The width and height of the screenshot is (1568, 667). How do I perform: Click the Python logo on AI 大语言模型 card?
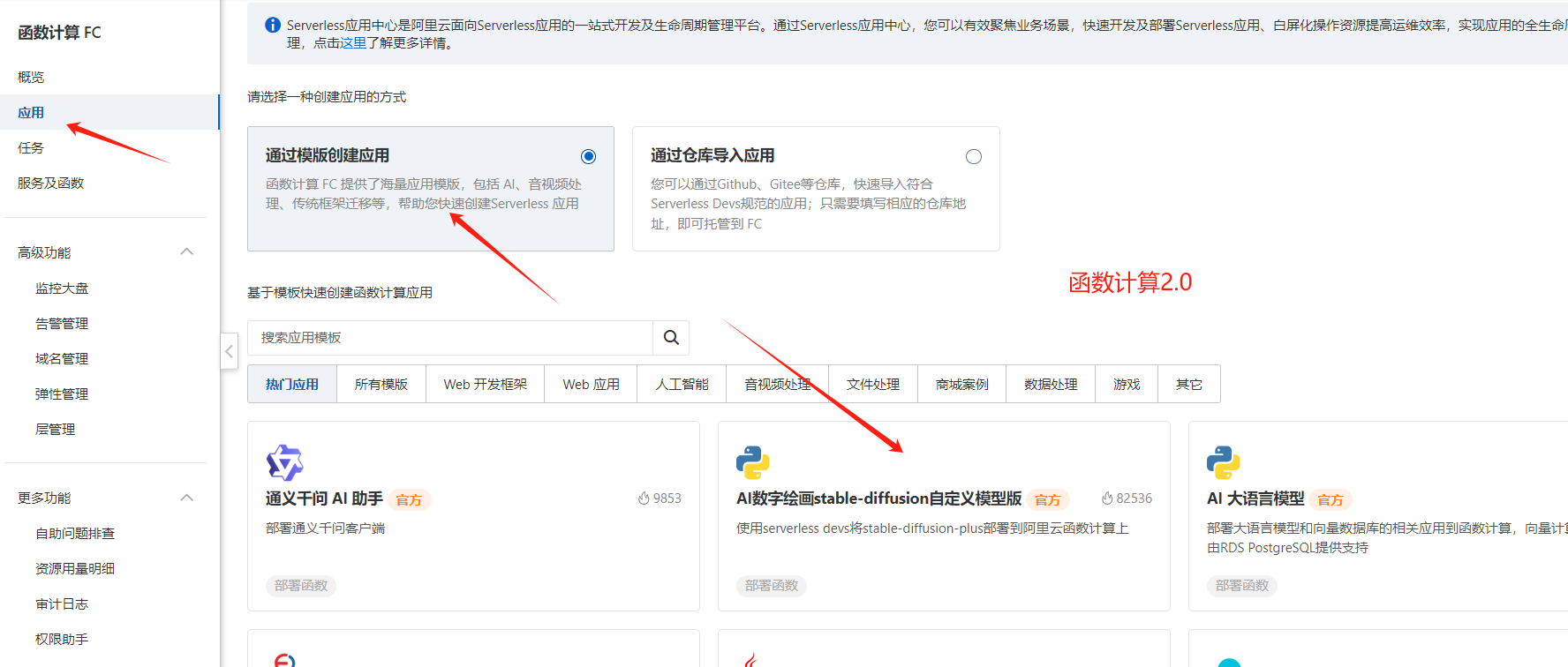click(1224, 462)
